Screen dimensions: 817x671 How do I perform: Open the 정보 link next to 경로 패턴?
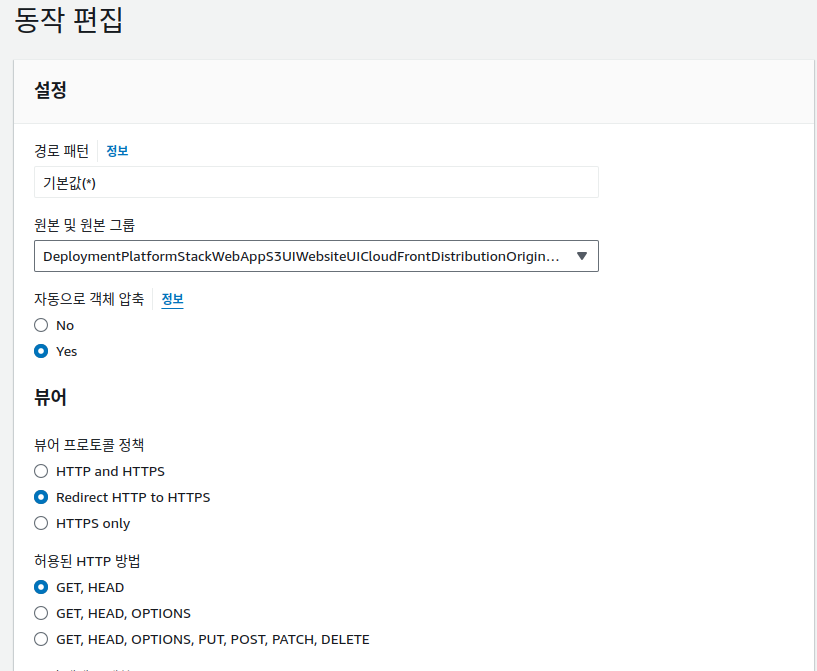click(x=117, y=150)
